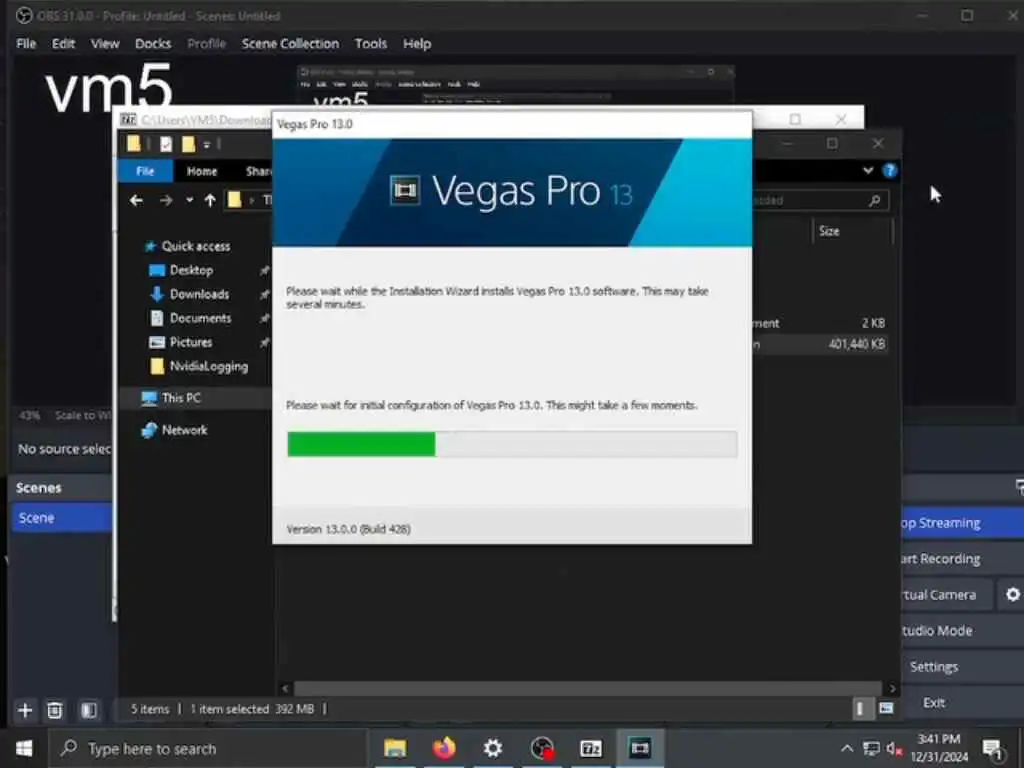The height and width of the screenshot is (768, 1024).
Task: Sort by Size column header
Action: point(829,231)
